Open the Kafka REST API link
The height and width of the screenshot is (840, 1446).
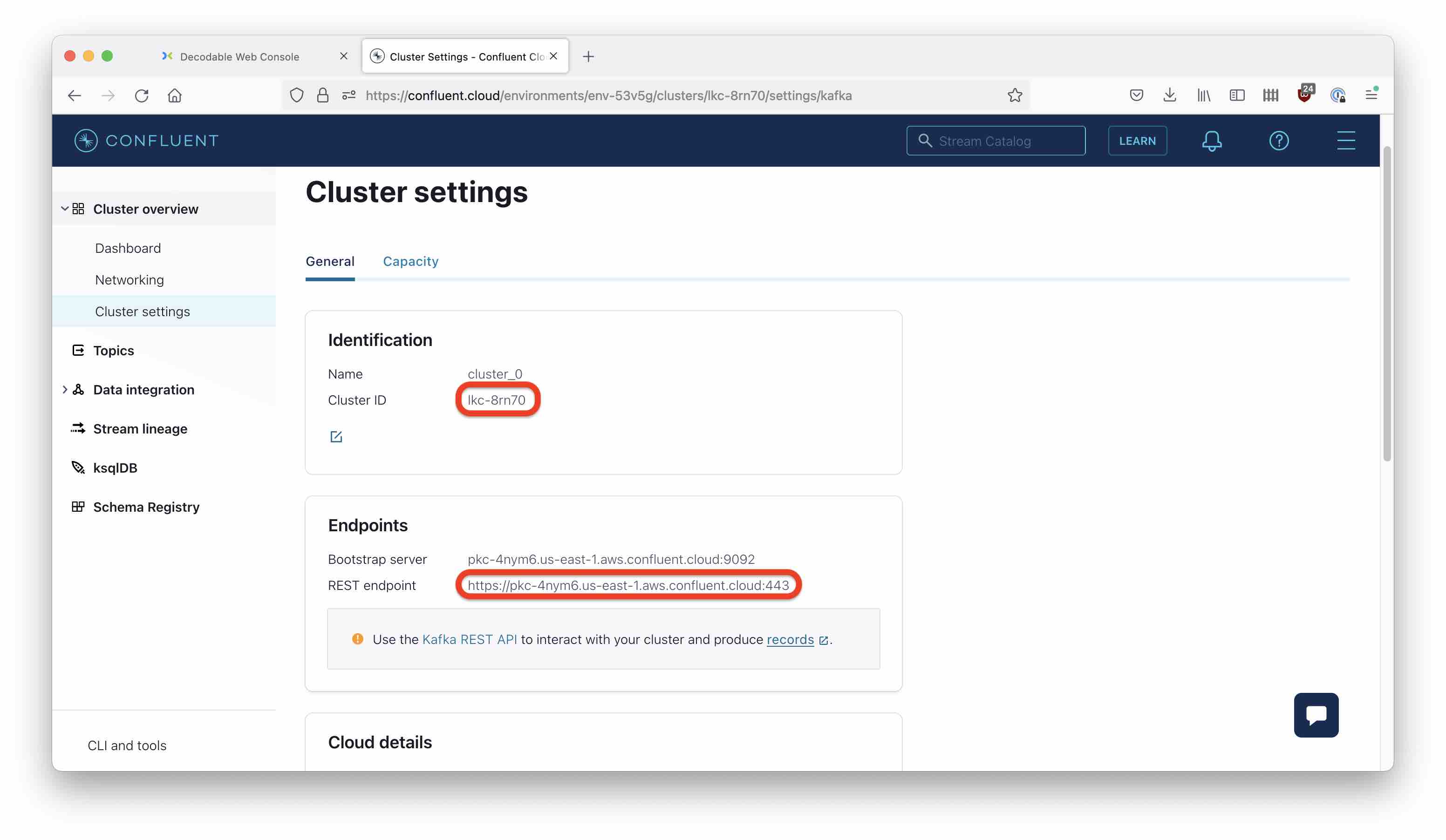pyautogui.click(x=470, y=639)
